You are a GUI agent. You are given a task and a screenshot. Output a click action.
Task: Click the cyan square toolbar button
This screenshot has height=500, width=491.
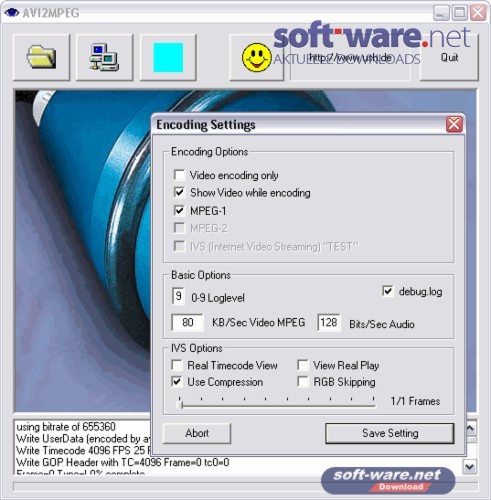[168, 57]
